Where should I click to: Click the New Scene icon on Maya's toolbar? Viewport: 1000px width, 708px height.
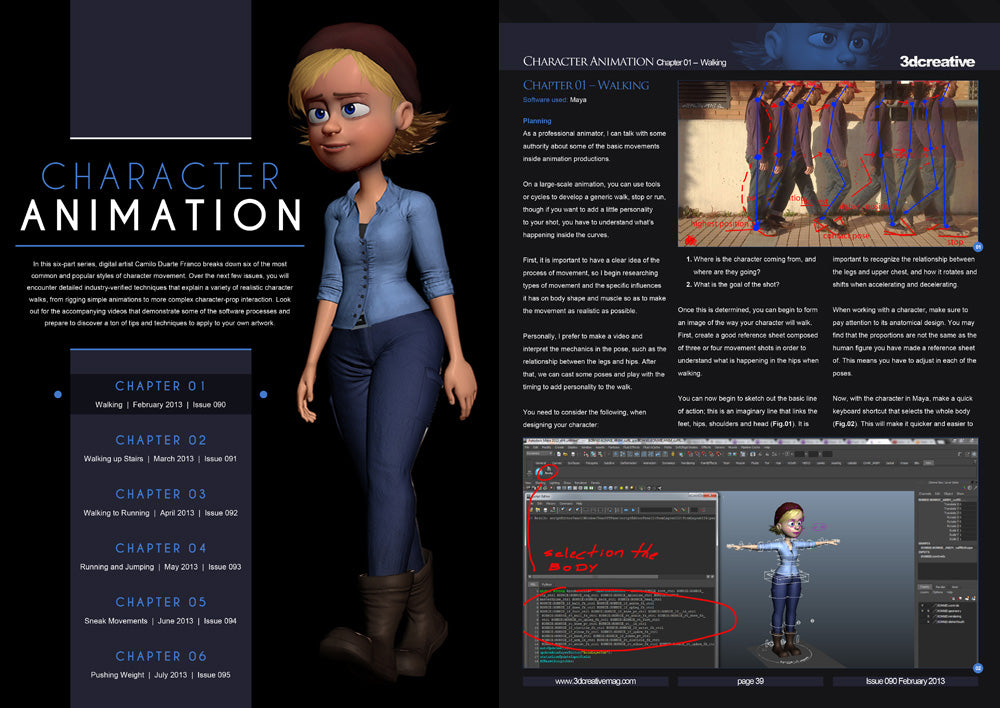[559, 454]
